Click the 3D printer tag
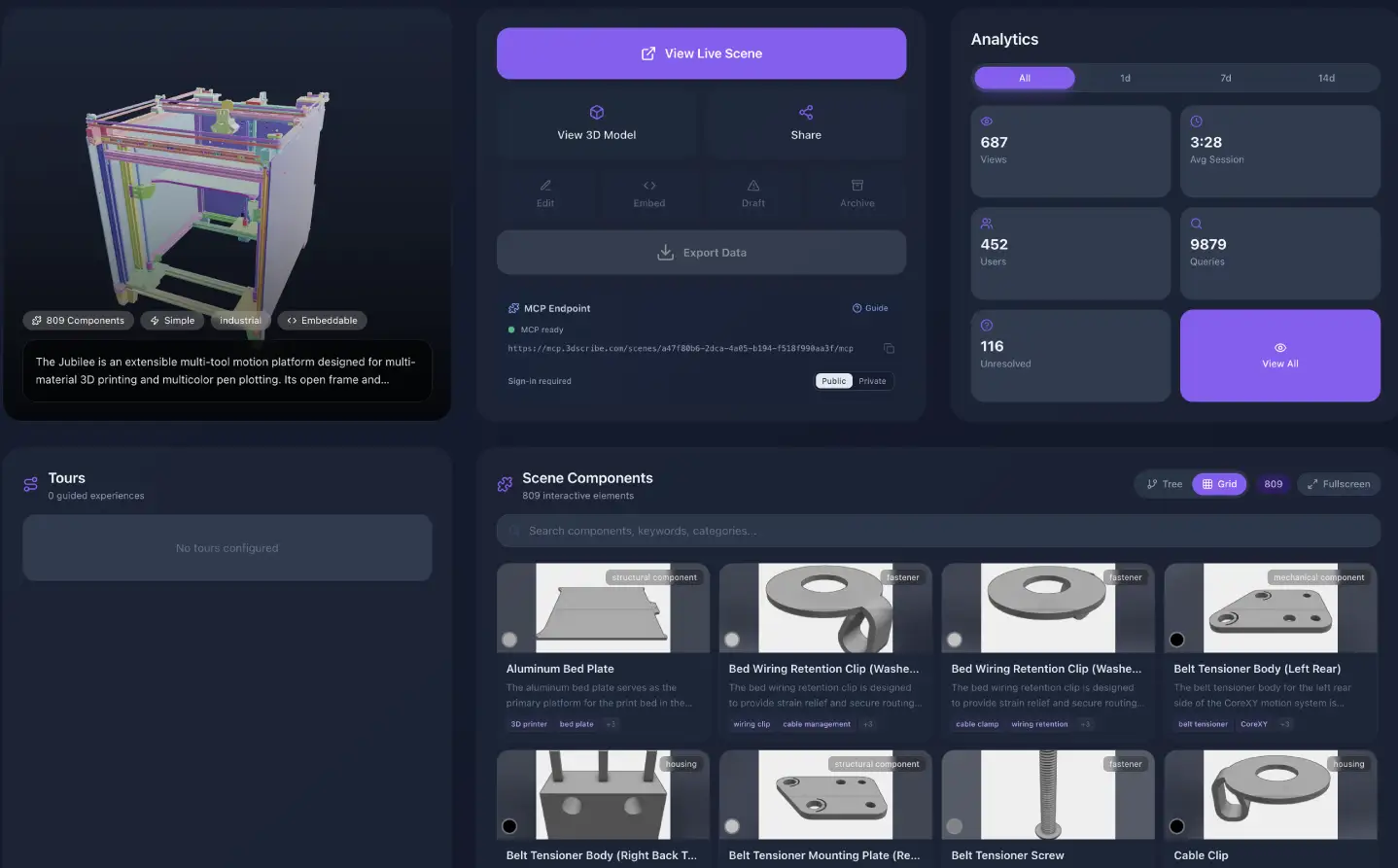 (529, 724)
